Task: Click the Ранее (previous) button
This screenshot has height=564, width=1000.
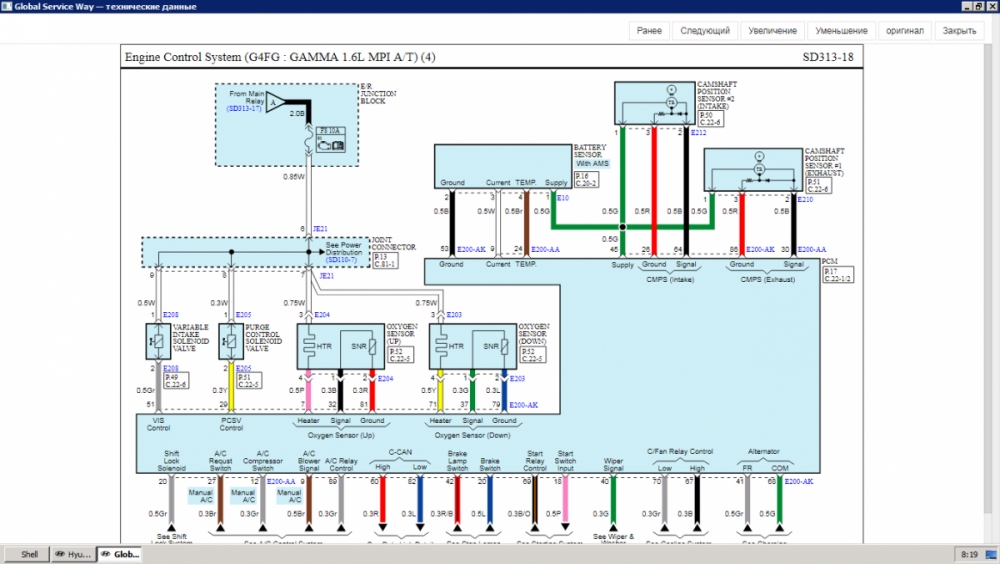Action: [x=649, y=31]
